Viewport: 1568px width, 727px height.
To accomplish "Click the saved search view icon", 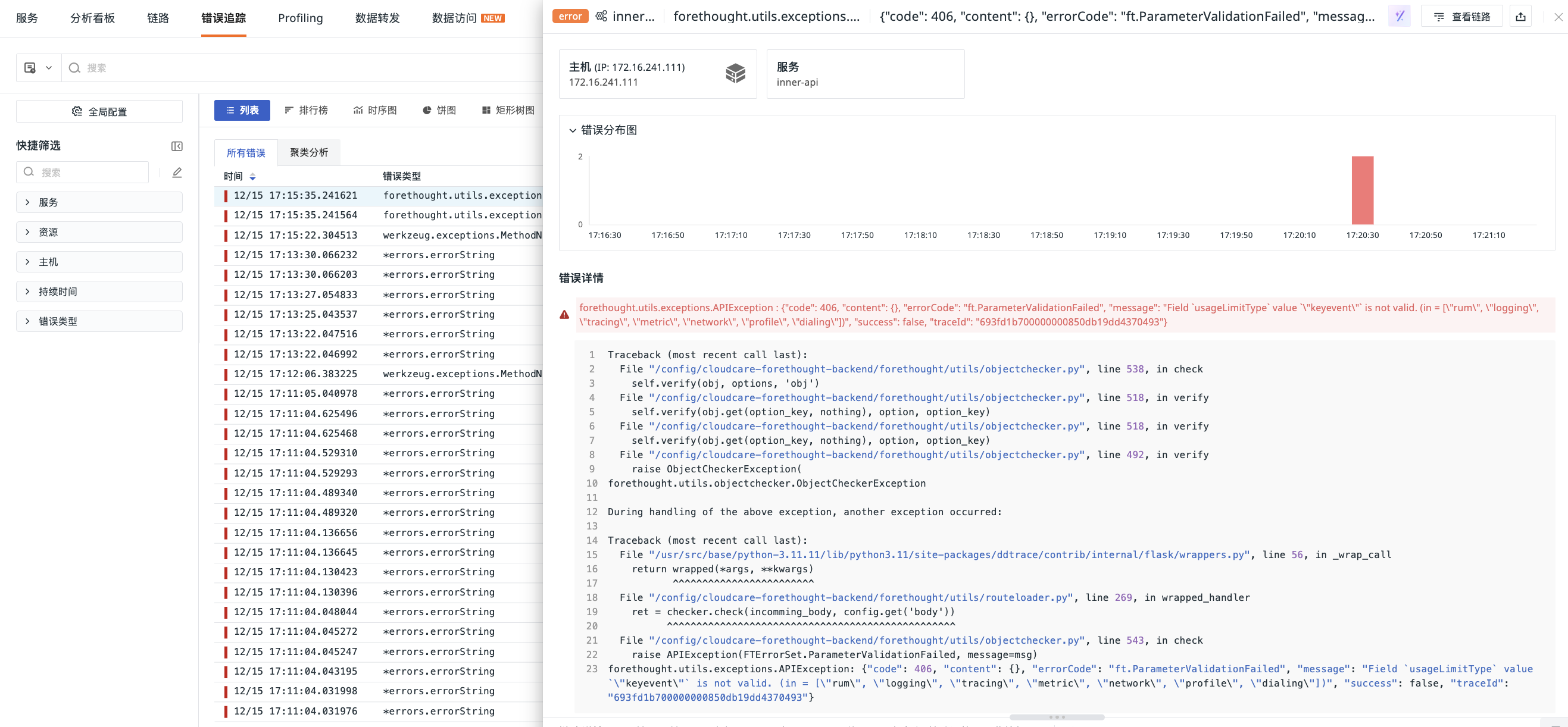I will point(30,68).
